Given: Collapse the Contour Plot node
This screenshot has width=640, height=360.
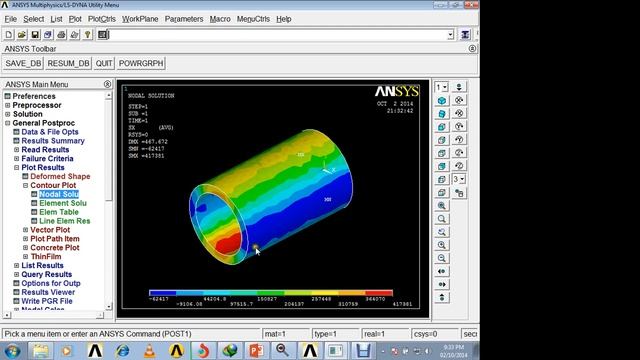Looking at the screenshot, I should coord(25,185).
